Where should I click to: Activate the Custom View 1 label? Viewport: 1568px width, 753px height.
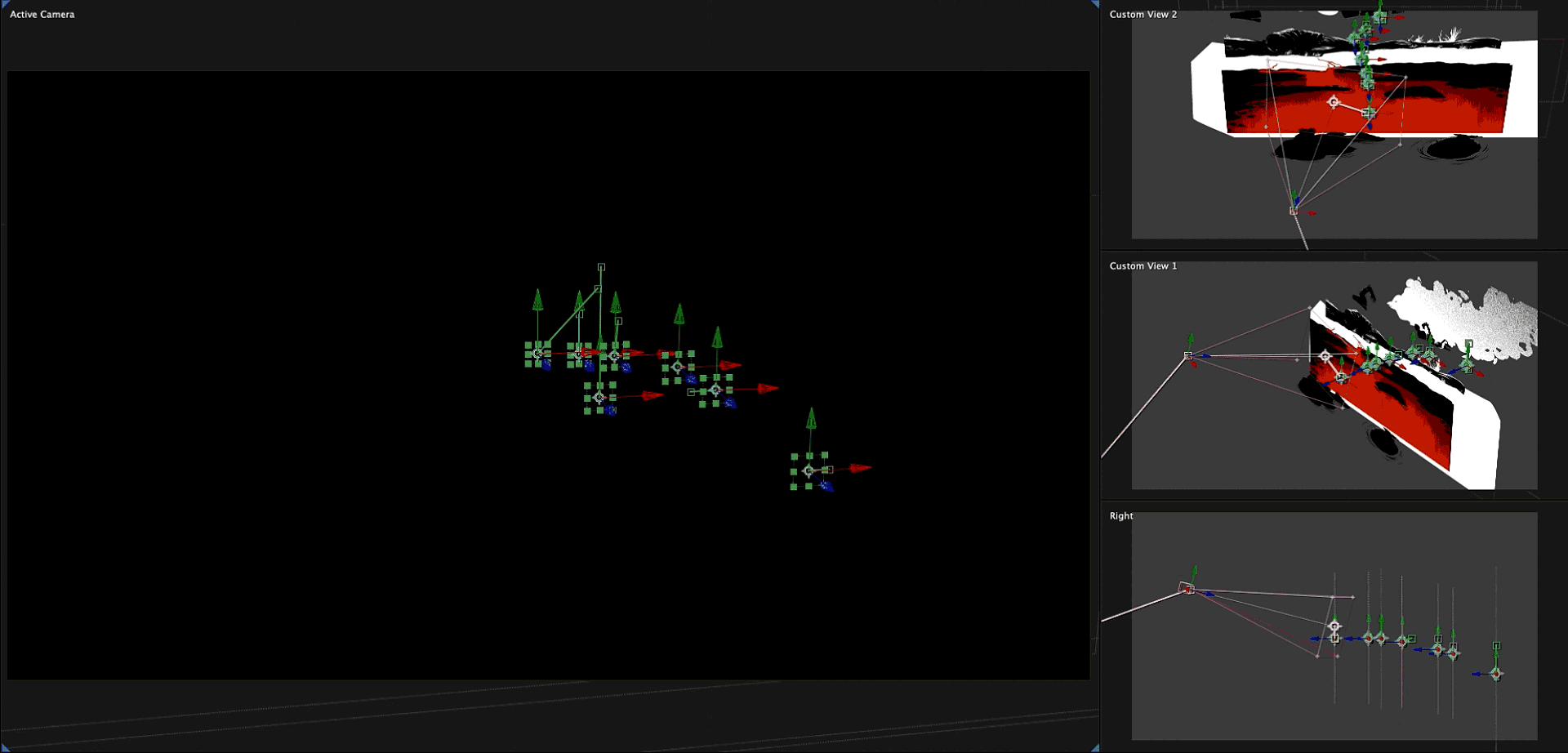coord(1143,265)
